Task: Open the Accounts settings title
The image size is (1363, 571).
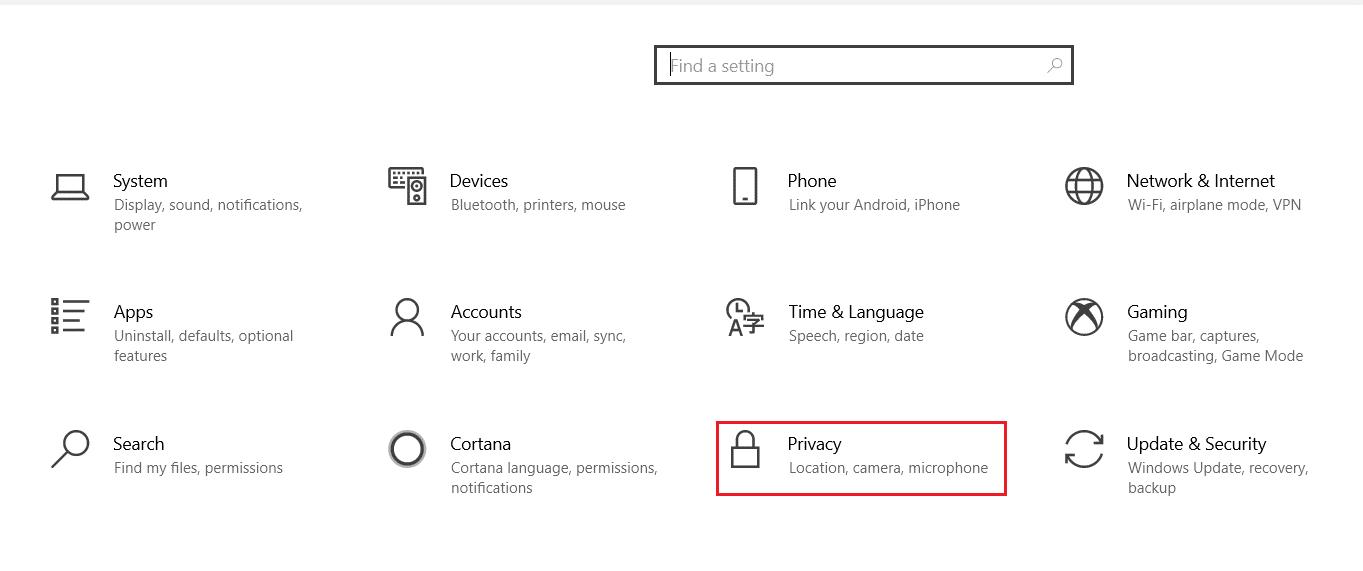Action: tap(486, 312)
